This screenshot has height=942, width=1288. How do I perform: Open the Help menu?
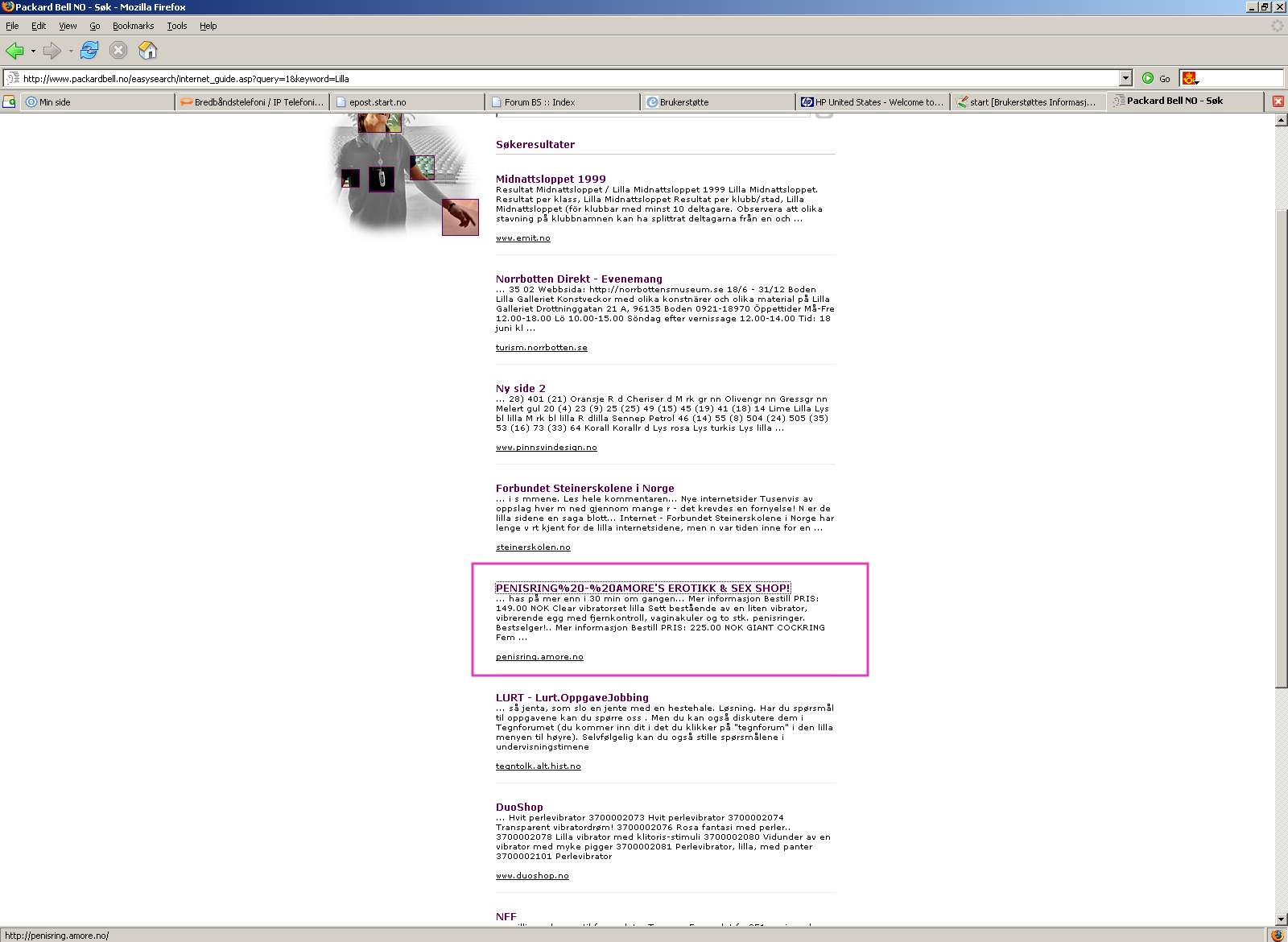click(208, 26)
